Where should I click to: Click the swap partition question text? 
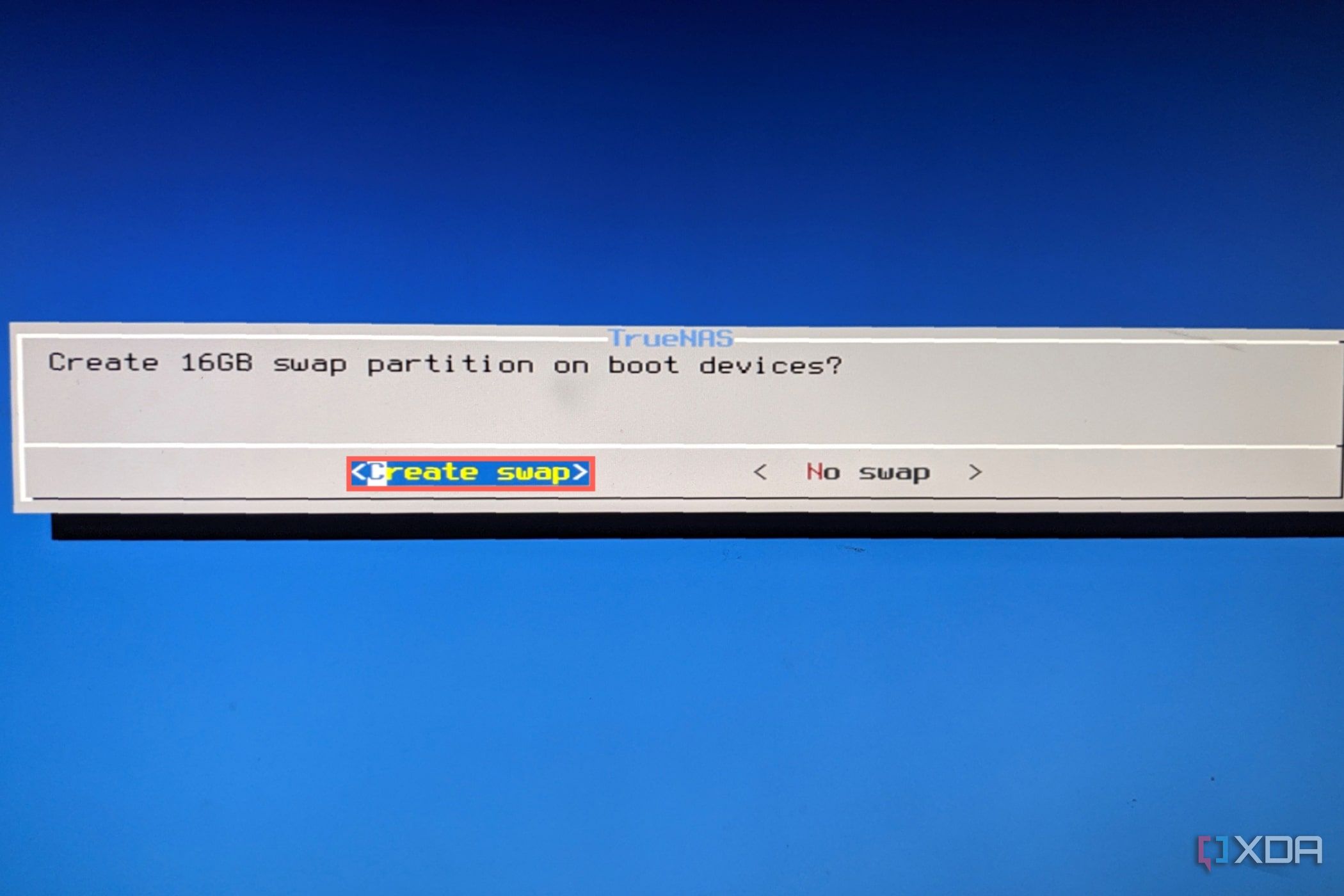(445, 364)
